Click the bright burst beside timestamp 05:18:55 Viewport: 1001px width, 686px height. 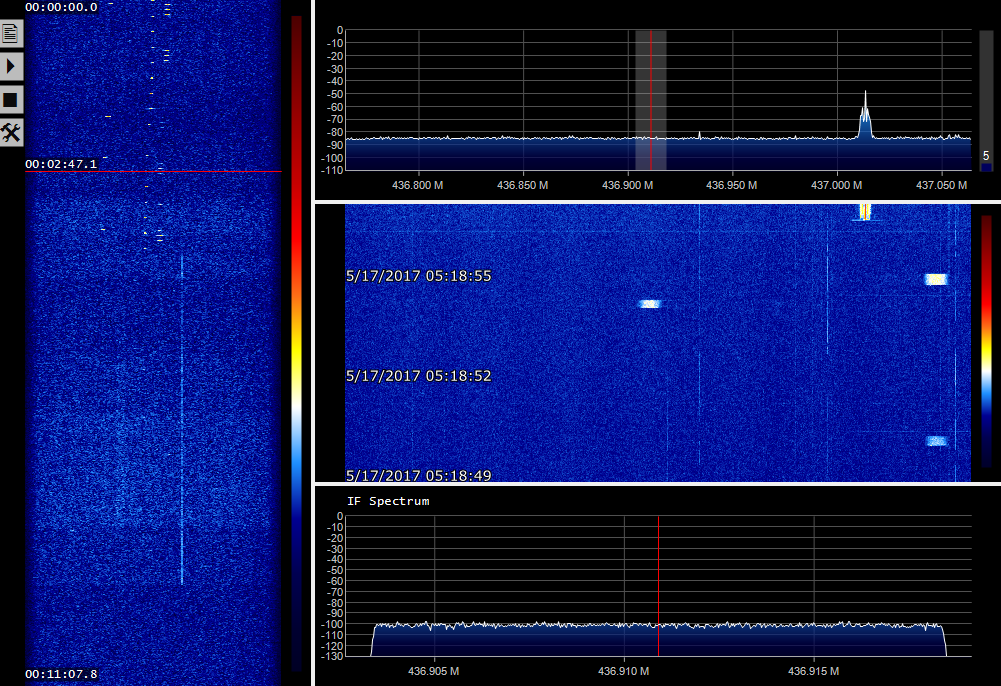pyautogui.click(x=936, y=279)
